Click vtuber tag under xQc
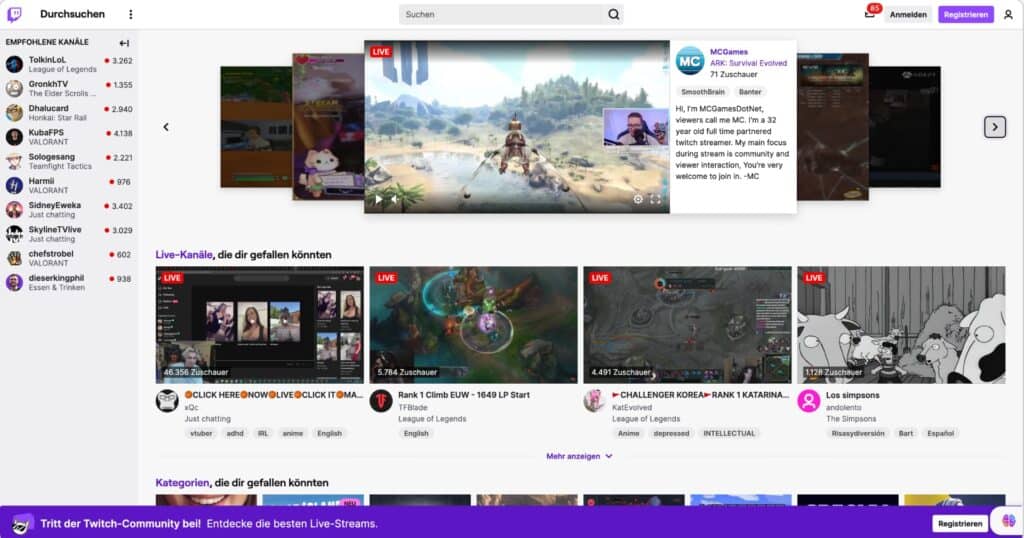The width and height of the screenshot is (1024, 538). pyautogui.click(x=201, y=434)
